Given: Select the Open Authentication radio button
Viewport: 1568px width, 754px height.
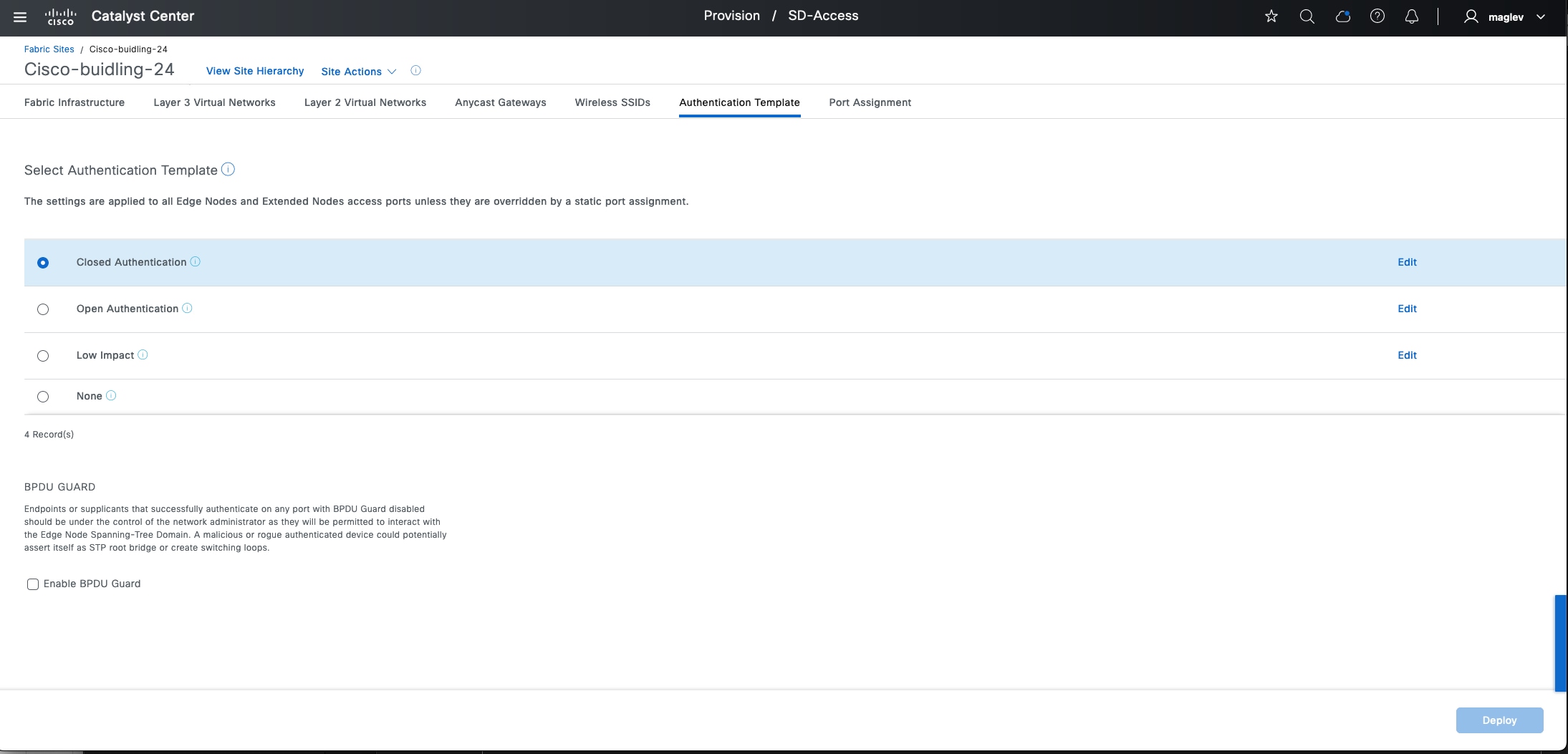Looking at the screenshot, I should coord(43,309).
